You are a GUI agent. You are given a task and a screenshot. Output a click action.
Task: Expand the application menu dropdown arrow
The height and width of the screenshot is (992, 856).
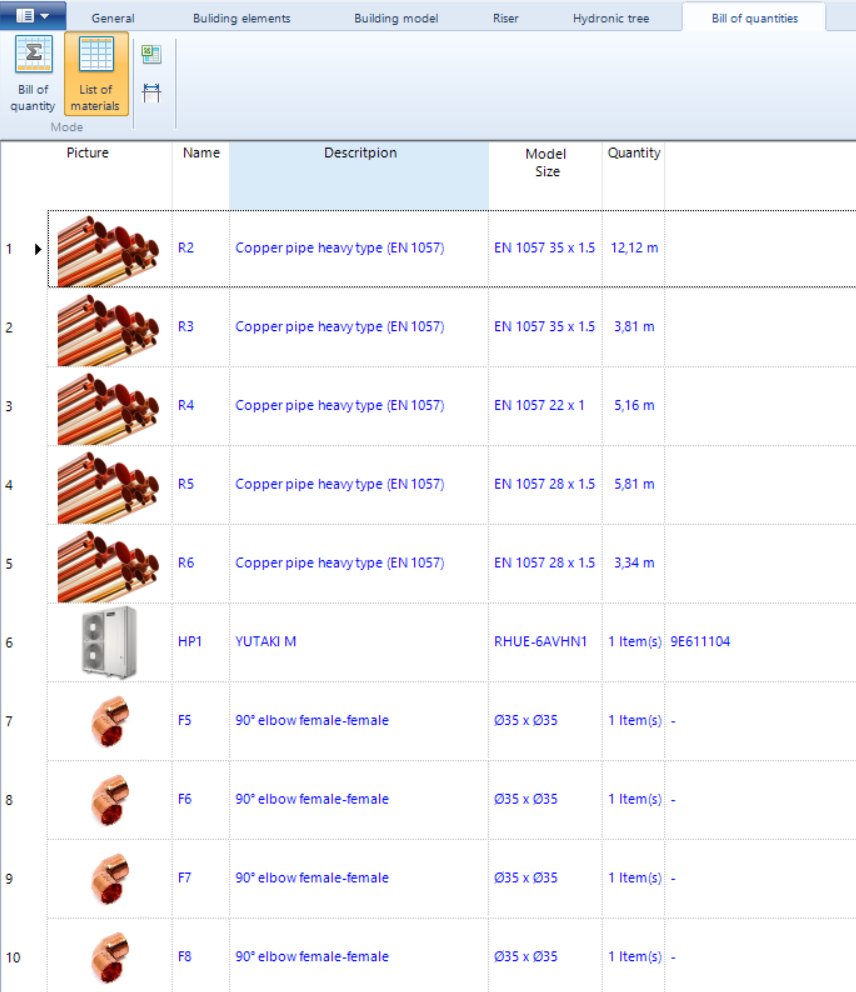pos(45,14)
